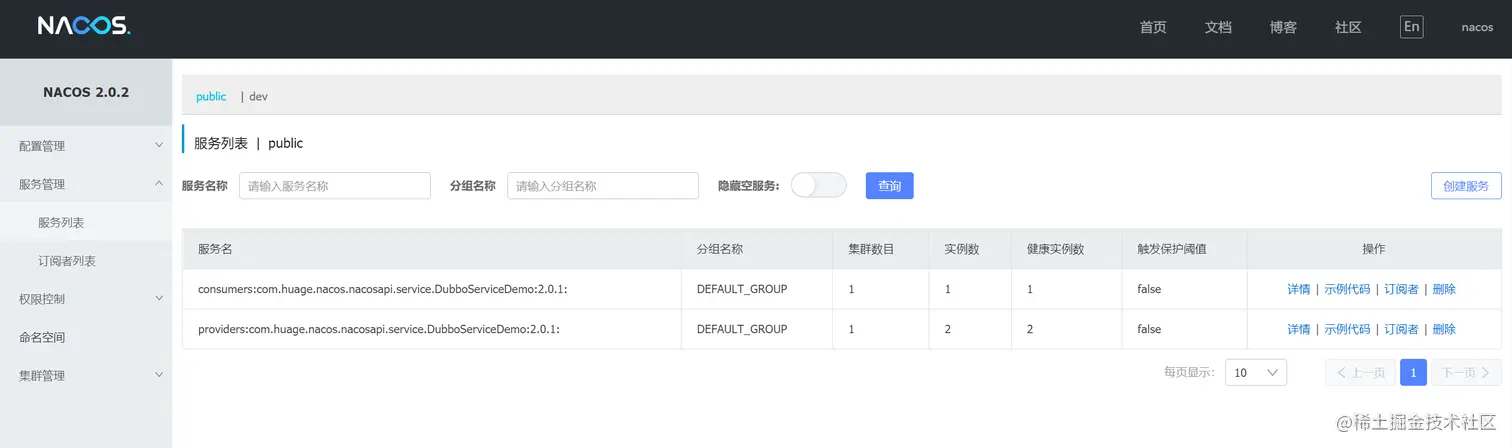Open 命名空间 in the sidebar
The height and width of the screenshot is (448, 1512).
coord(42,338)
